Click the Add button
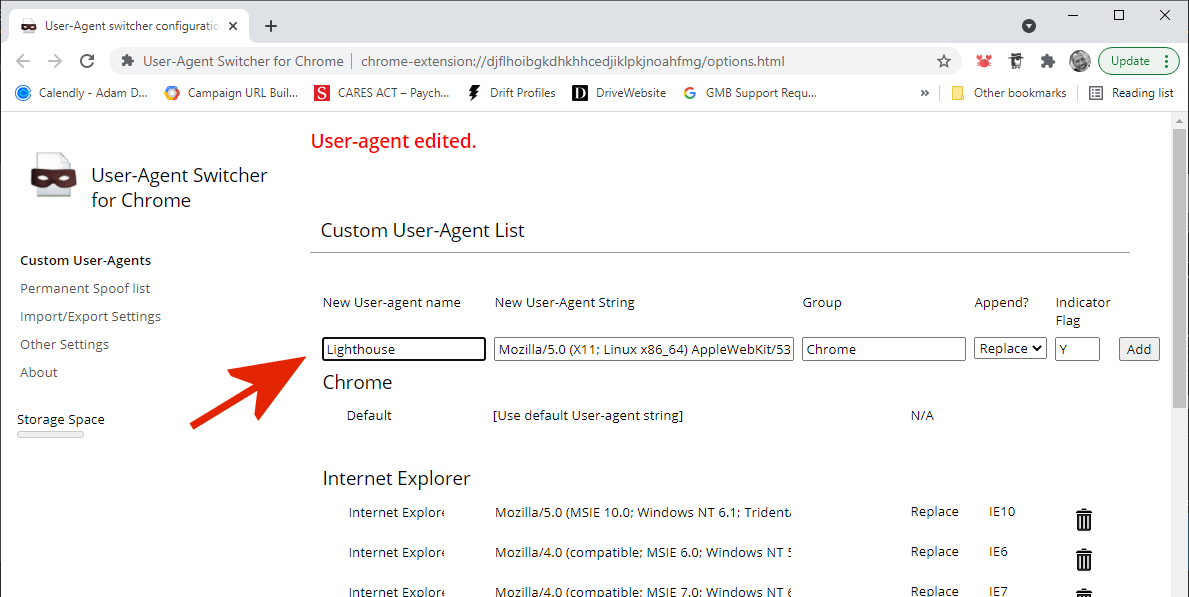The image size is (1189, 597). click(1139, 349)
